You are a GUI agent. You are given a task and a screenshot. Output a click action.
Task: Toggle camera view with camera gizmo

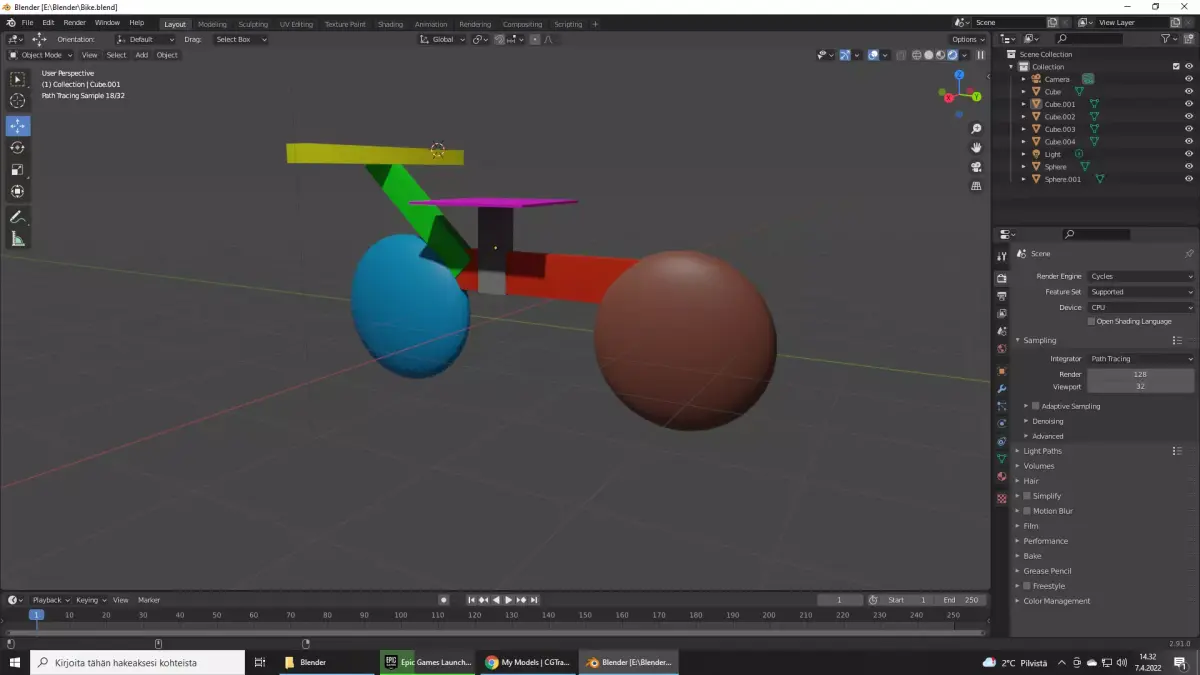click(977, 167)
